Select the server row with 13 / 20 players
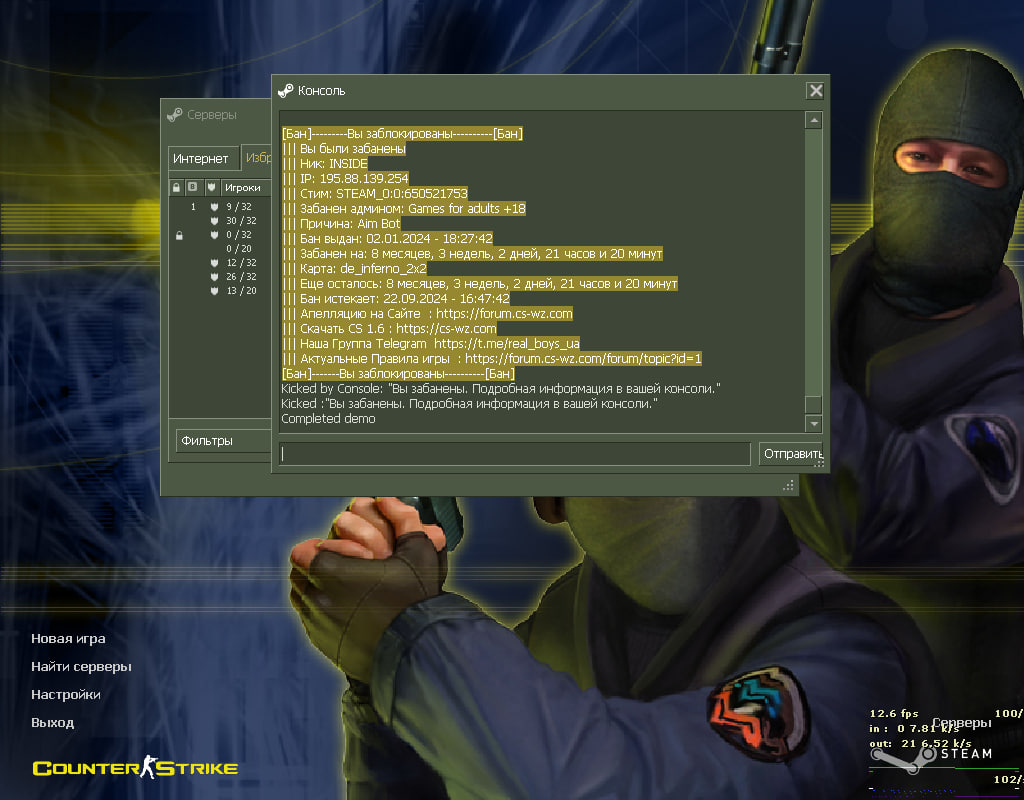This screenshot has width=1024, height=800. click(220, 291)
